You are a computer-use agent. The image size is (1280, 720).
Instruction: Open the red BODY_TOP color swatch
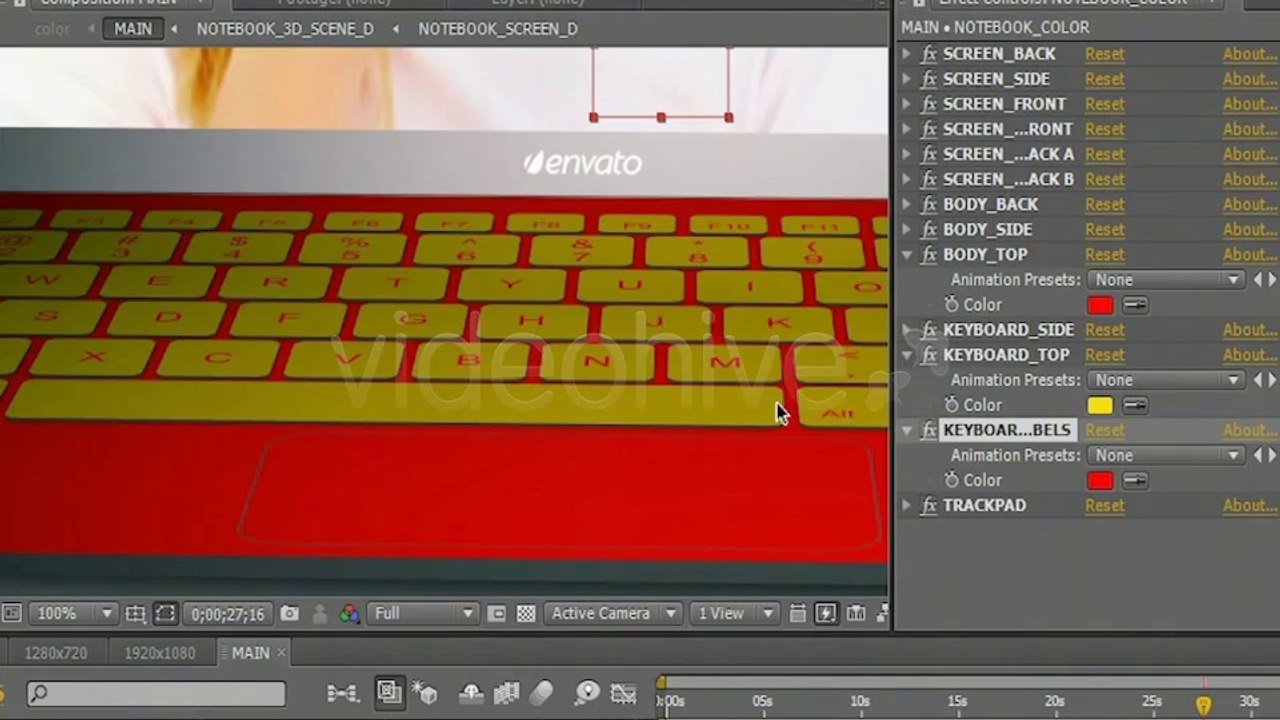tap(1100, 305)
